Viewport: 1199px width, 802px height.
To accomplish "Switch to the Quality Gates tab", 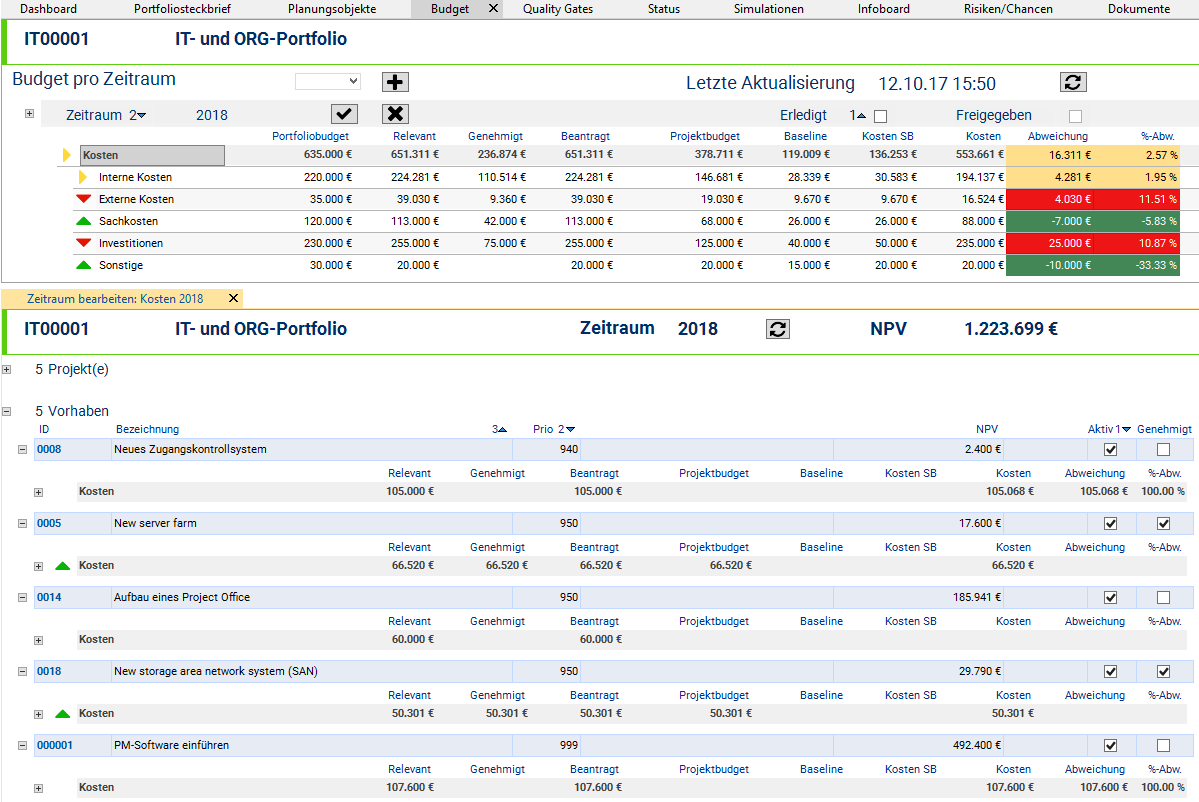I will point(557,9).
